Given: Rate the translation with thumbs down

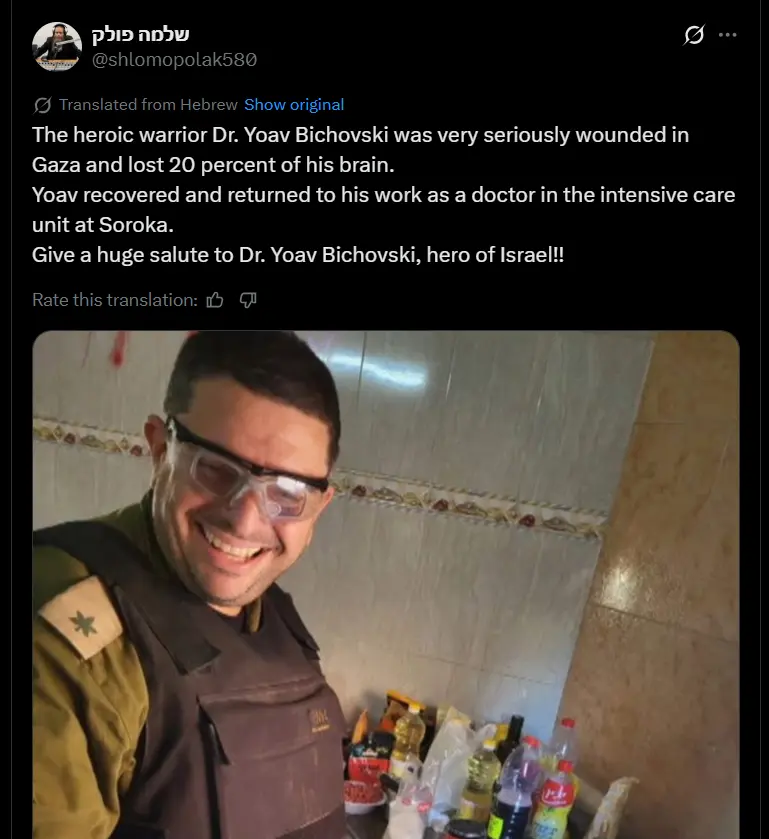Looking at the screenshot, I should tap(248, 300).
